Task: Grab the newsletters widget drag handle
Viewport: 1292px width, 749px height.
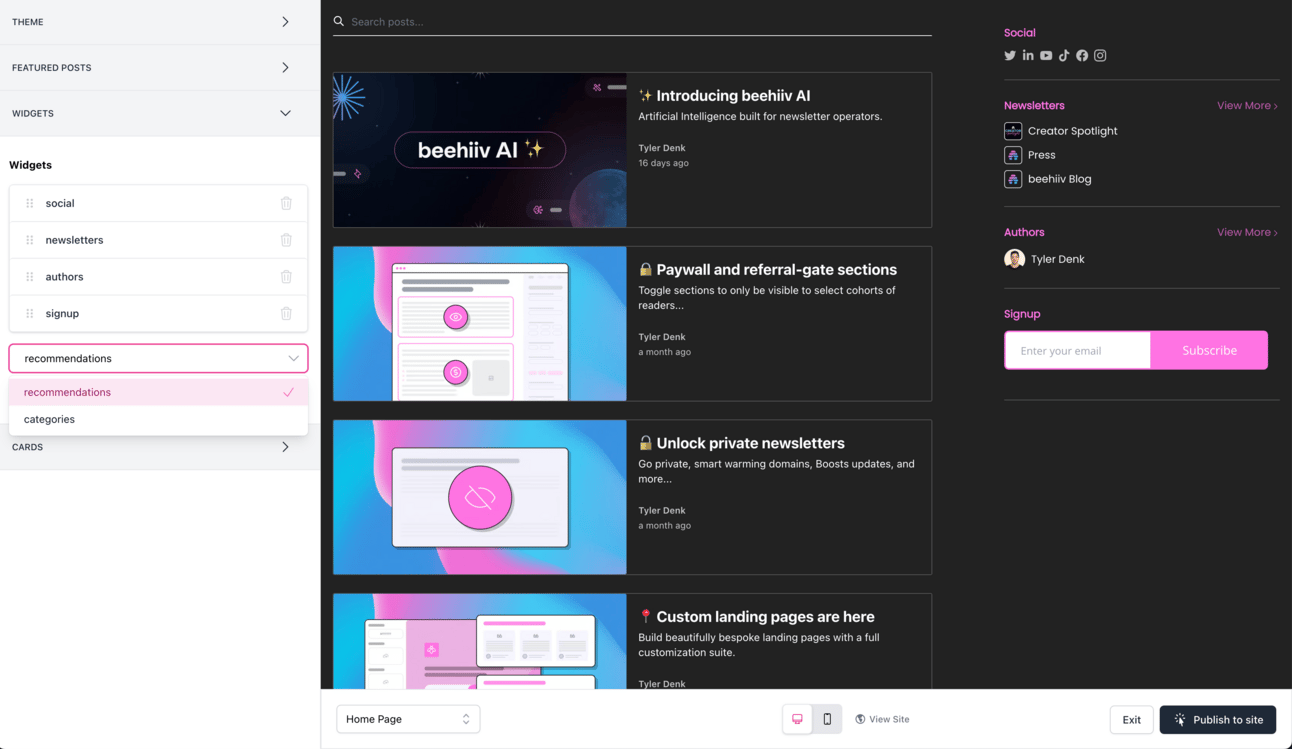Action: coord(30,240)
